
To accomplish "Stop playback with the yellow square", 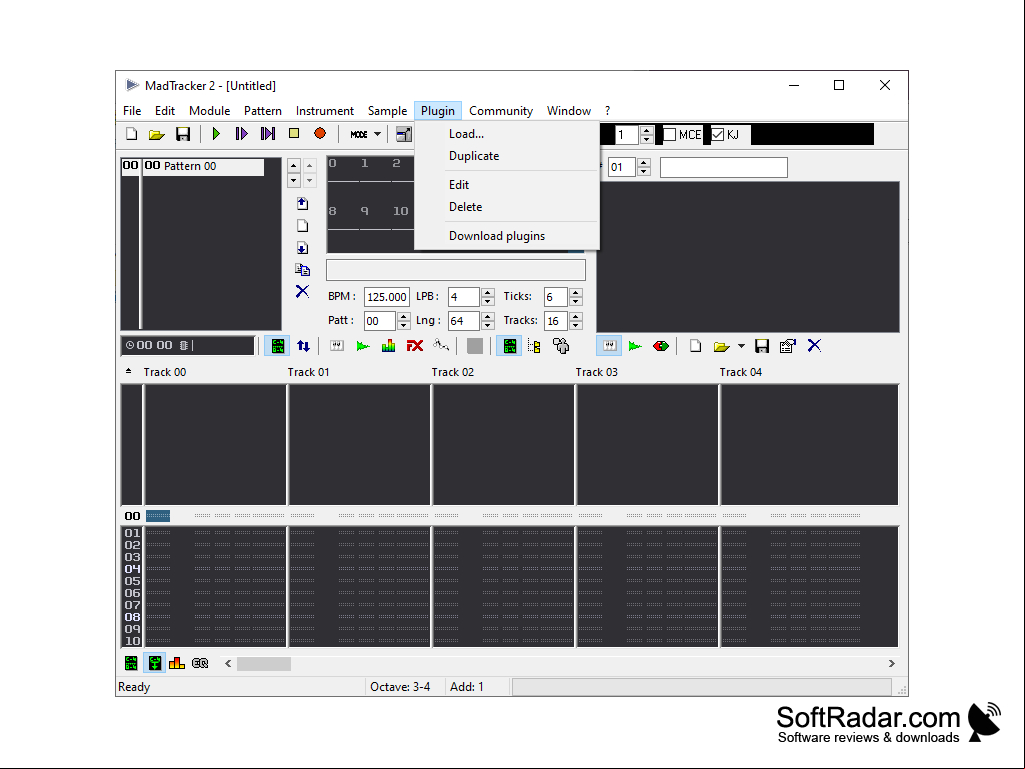I will pos(294,133).
